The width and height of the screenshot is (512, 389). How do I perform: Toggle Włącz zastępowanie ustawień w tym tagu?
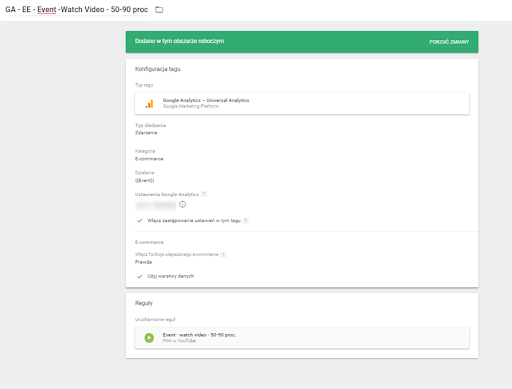point(140,220)
